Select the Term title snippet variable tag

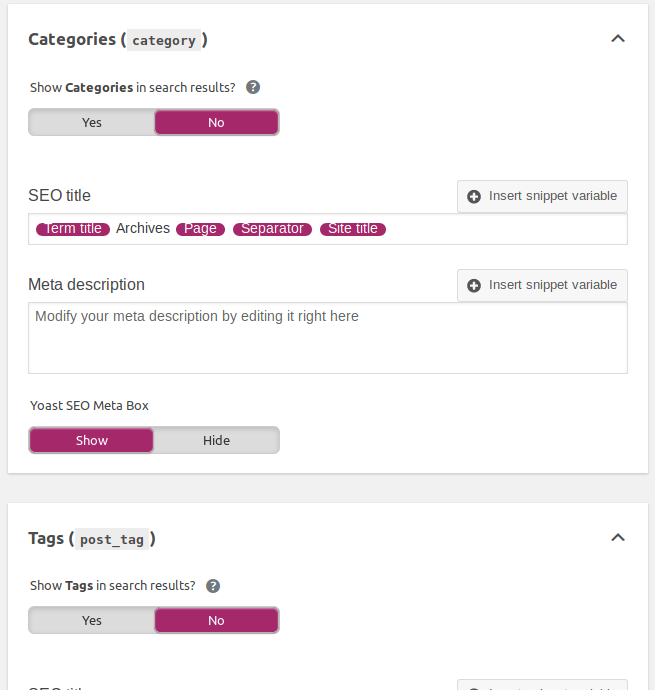[73, 229]
